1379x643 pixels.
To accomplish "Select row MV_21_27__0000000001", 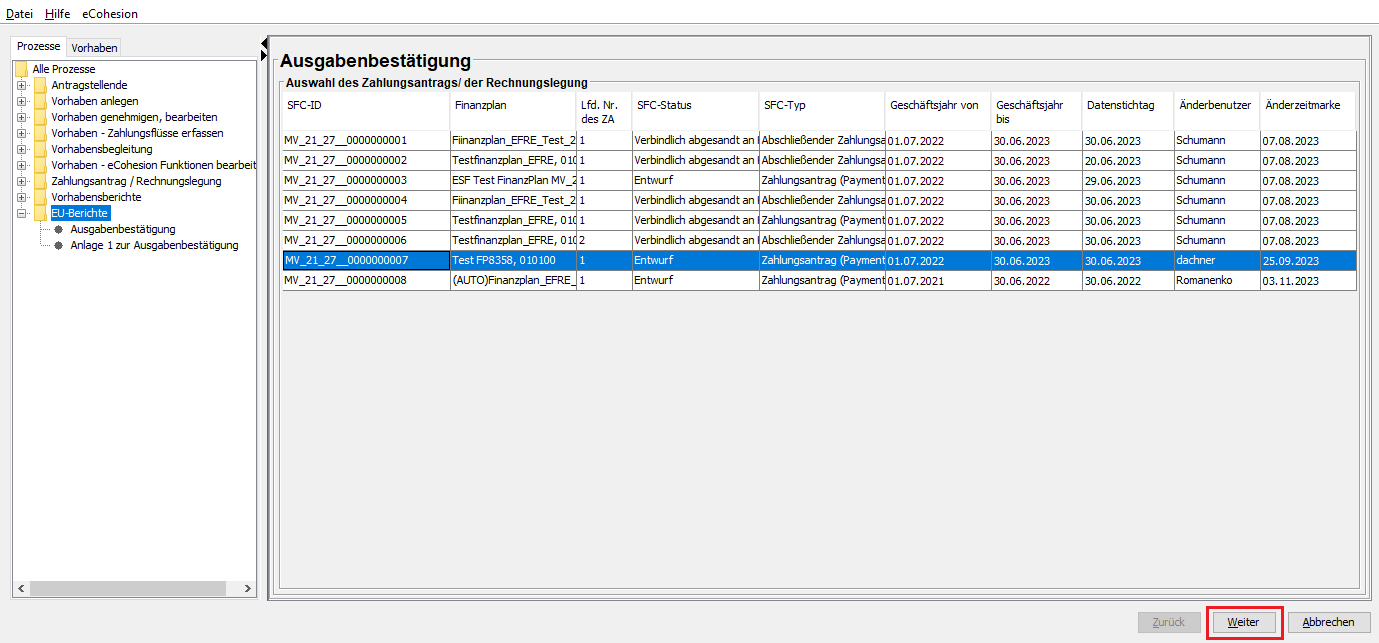I will [x=819, y=140].
